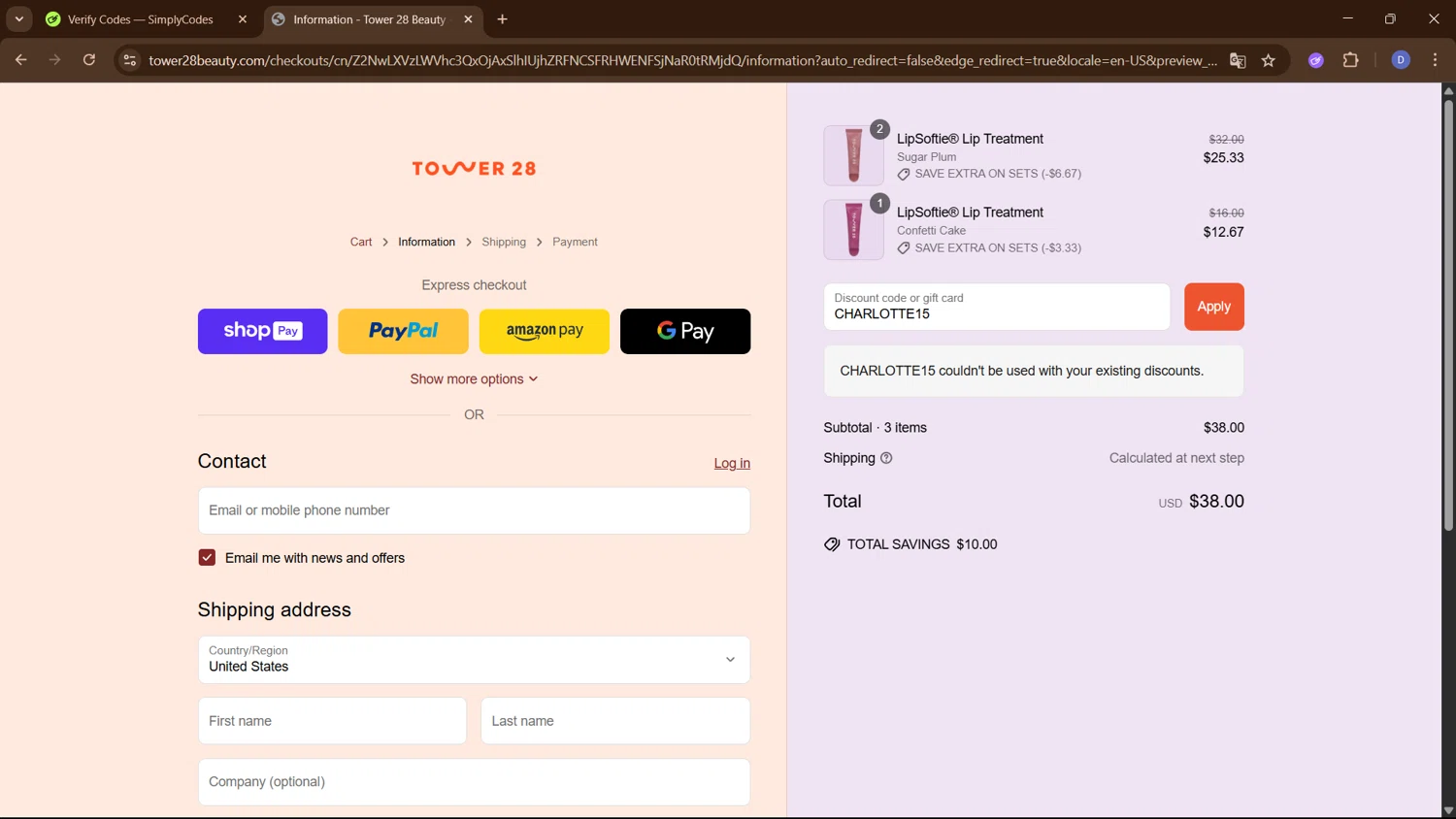This screenshot has width=1456, height=819.
Task: Minimize the browser window
Action: coord(1347,19)
